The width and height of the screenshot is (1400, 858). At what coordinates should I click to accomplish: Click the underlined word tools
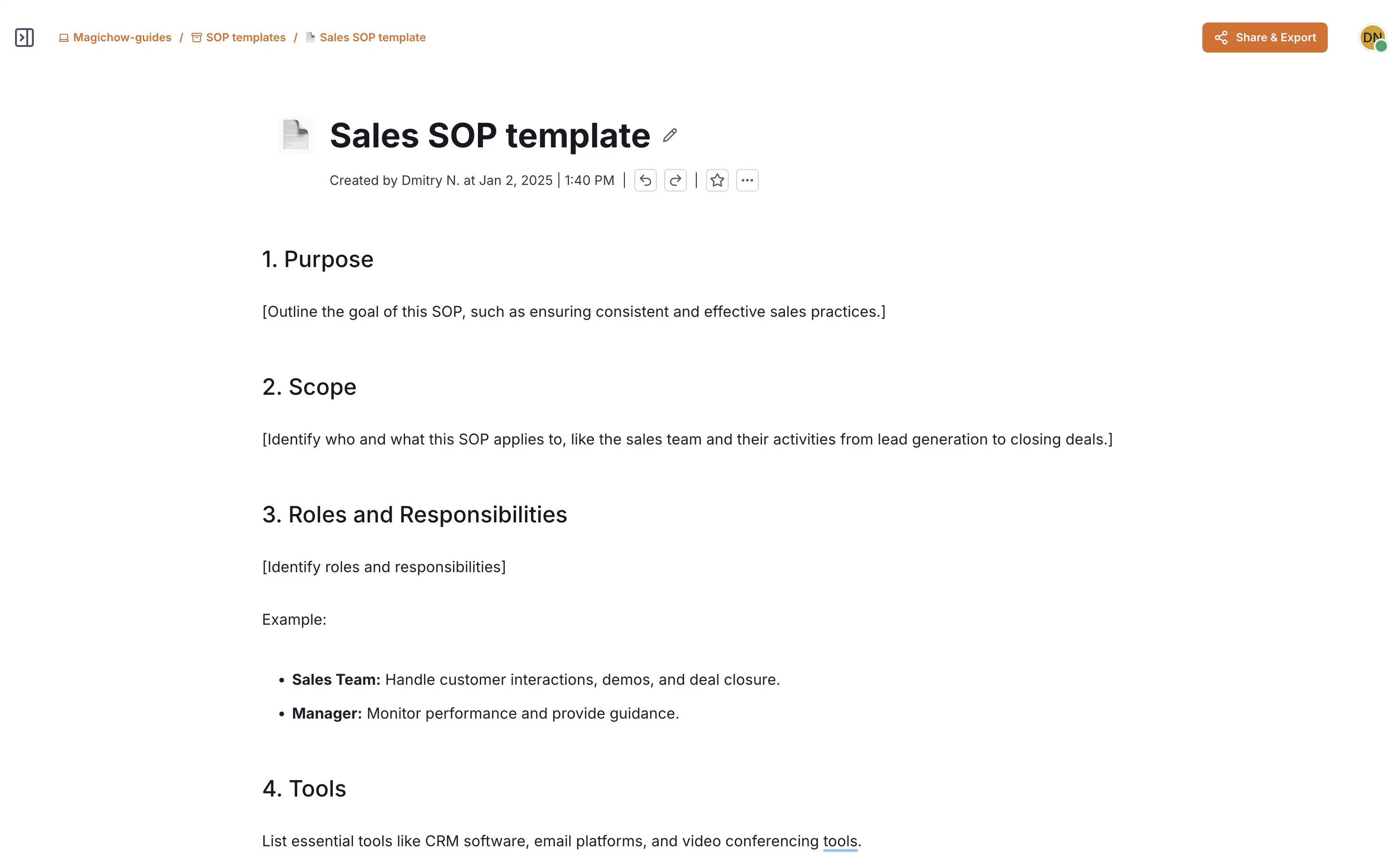[x=840, y=841]
